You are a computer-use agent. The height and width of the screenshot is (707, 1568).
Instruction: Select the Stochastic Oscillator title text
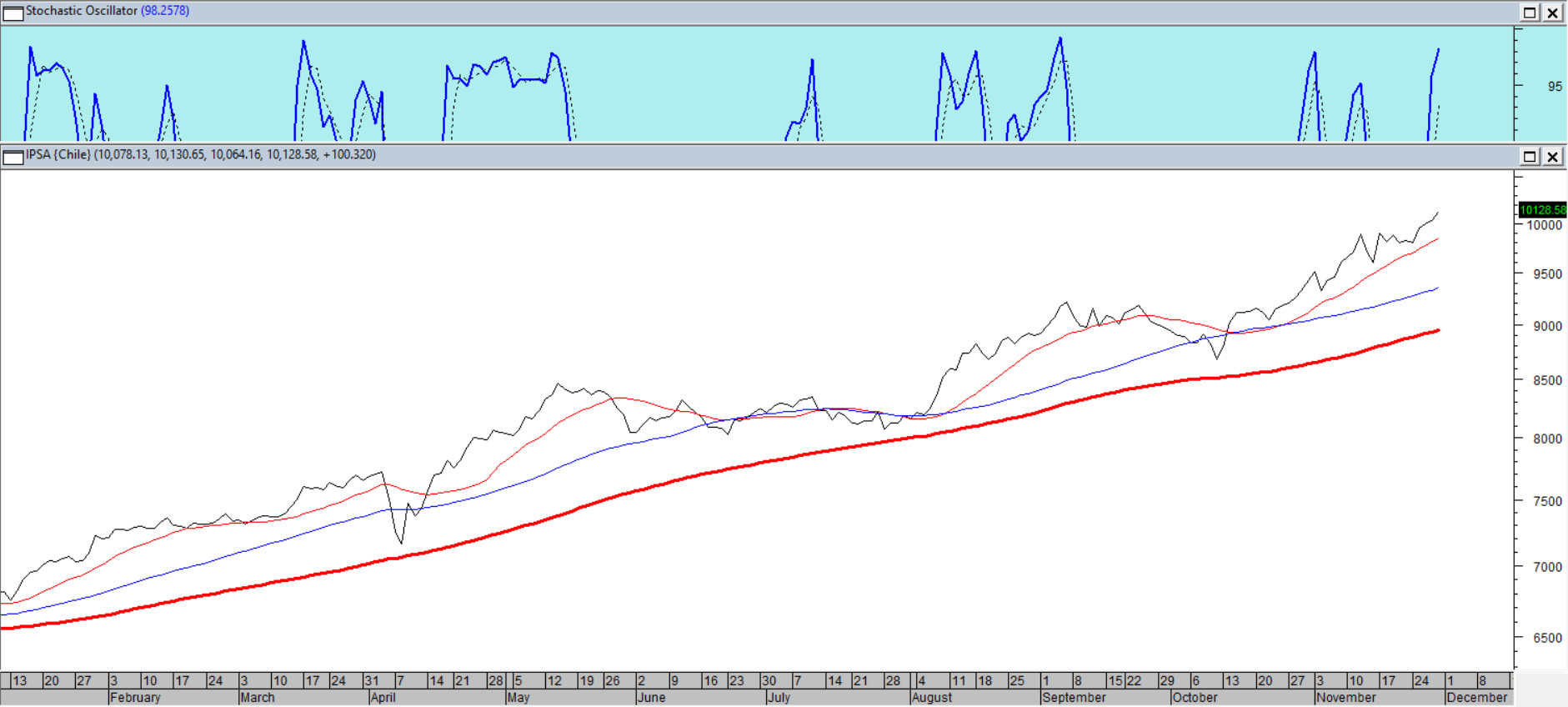click(81, 11)
